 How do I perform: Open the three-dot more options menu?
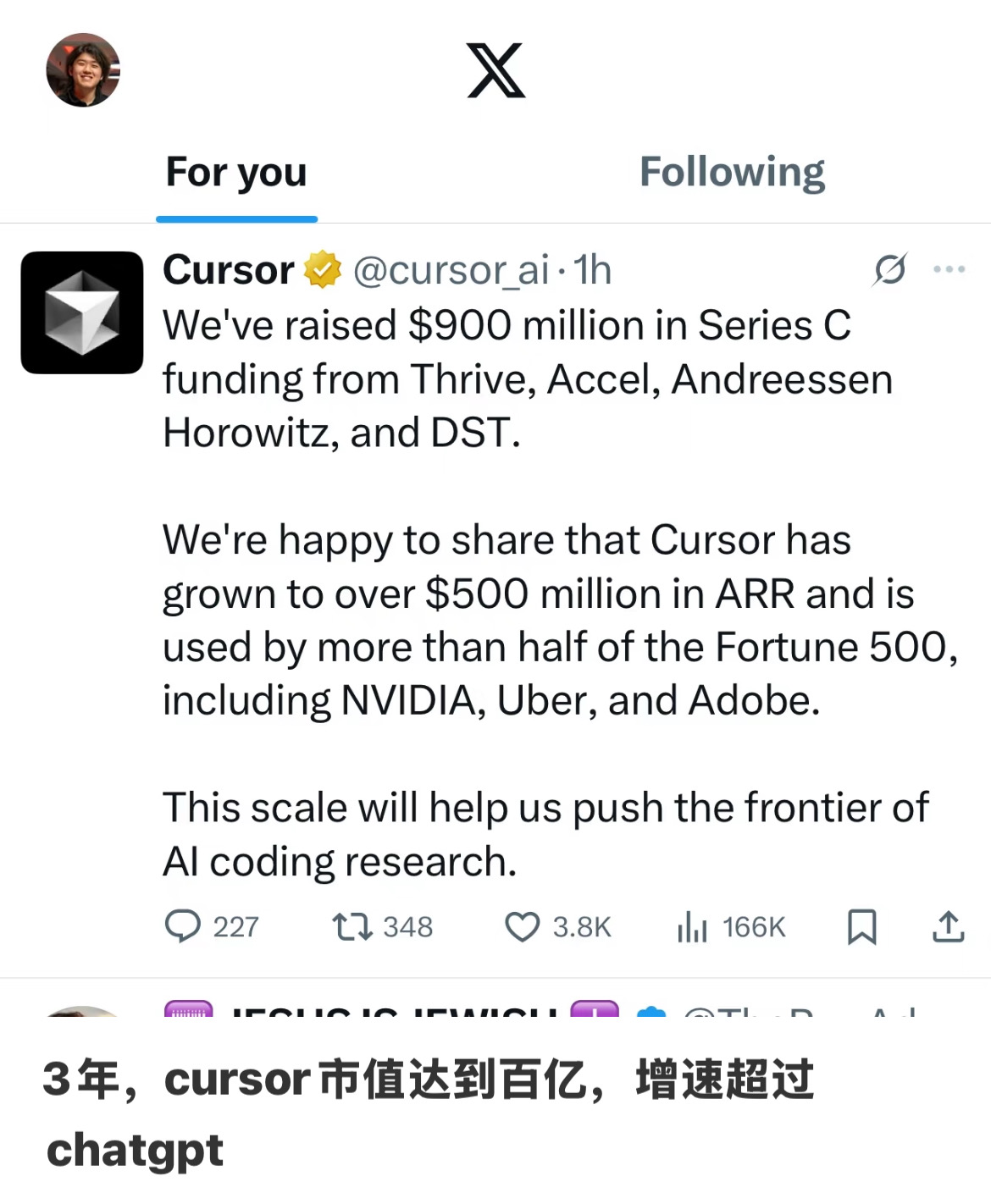pyautogui.click(x=949, y=269)
